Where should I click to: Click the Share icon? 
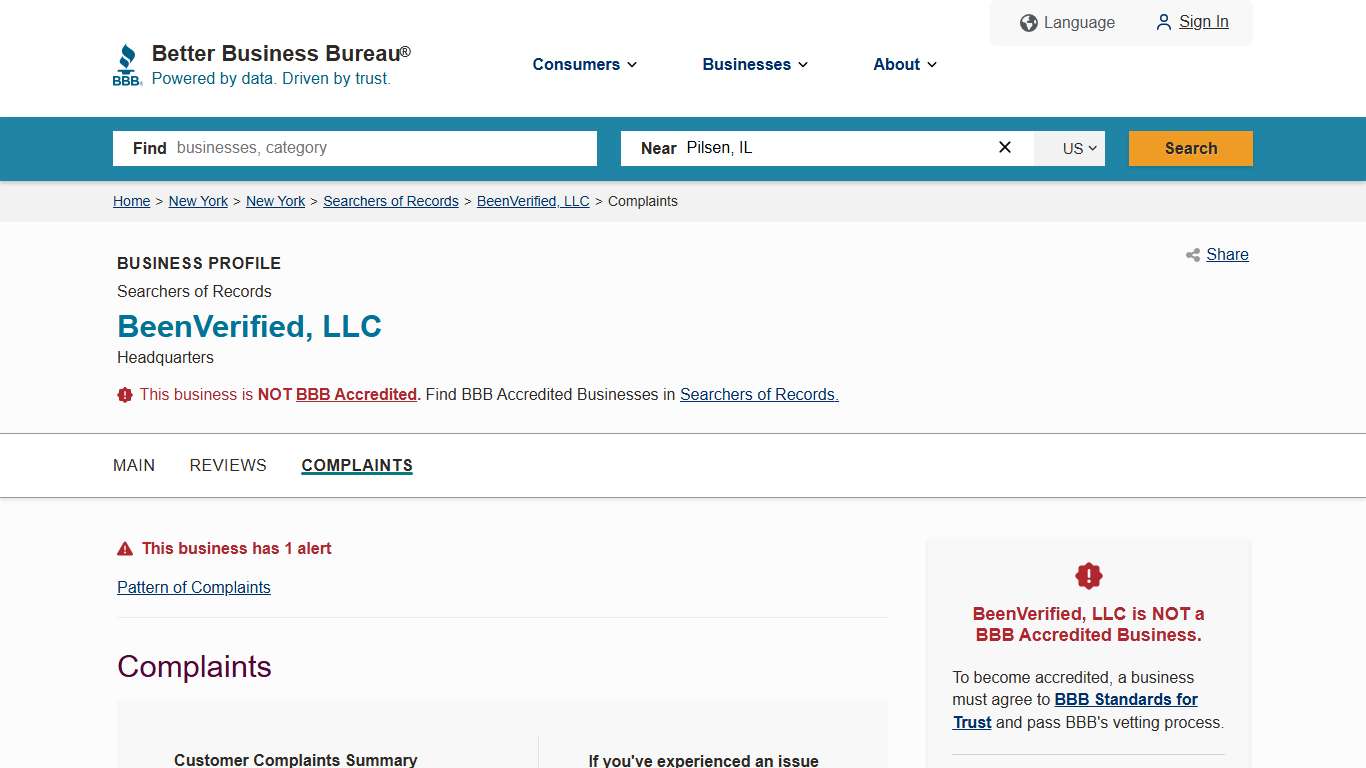click(x=1191, y=255)
